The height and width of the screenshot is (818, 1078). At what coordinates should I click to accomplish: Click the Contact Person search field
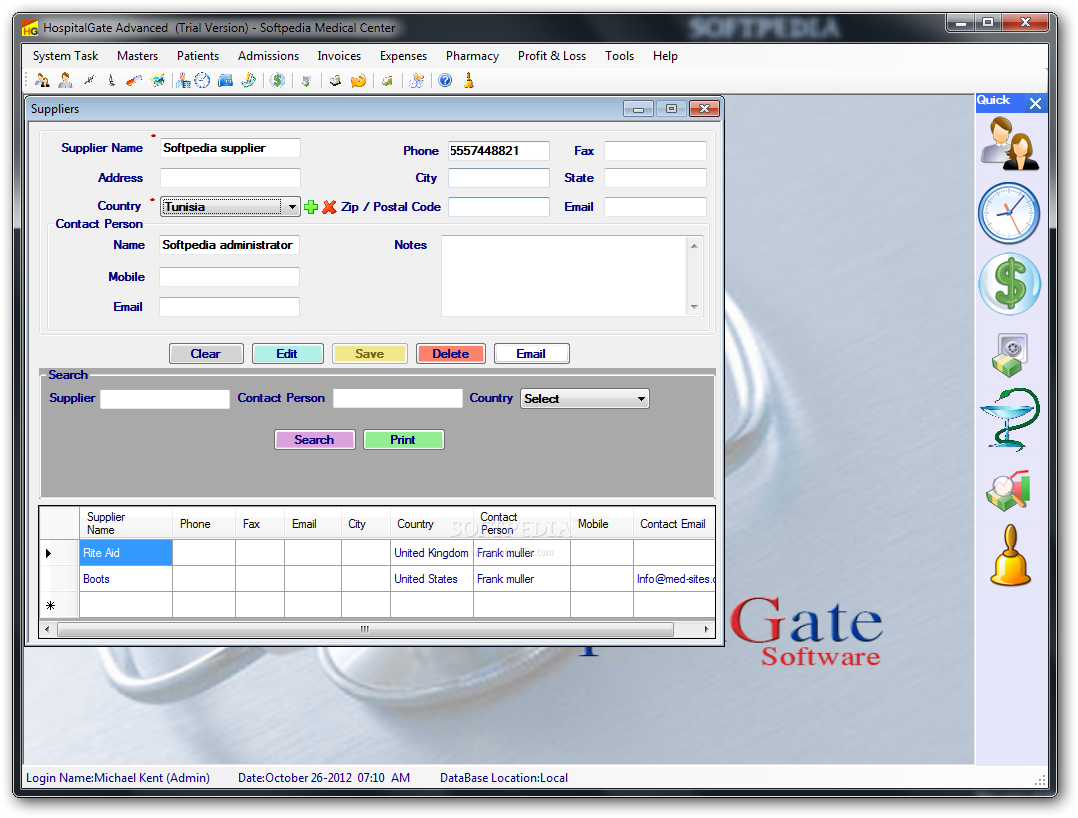coord(397,399)
